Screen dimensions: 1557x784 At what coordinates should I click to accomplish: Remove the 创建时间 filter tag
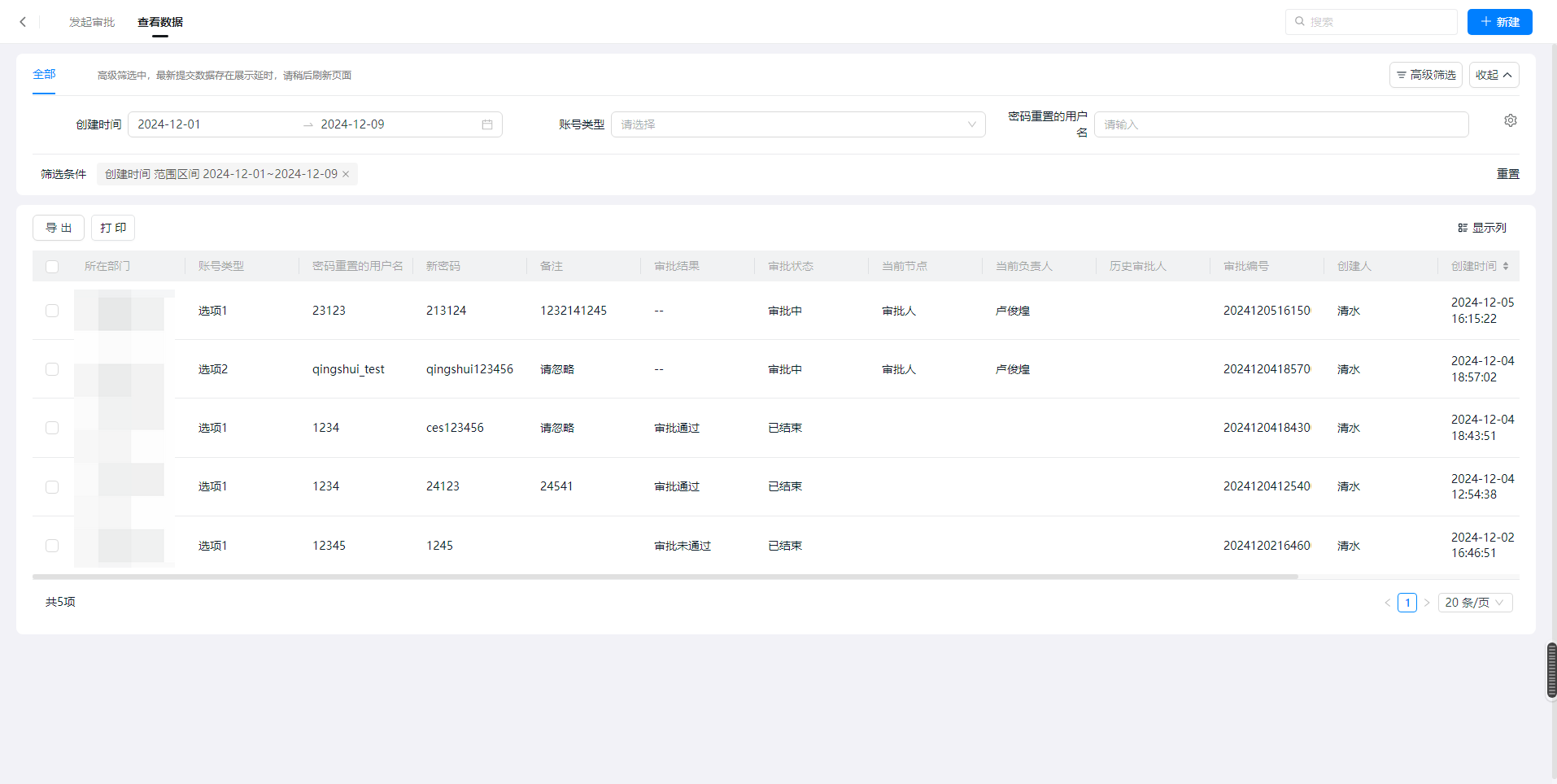click(x=346, y=174)
